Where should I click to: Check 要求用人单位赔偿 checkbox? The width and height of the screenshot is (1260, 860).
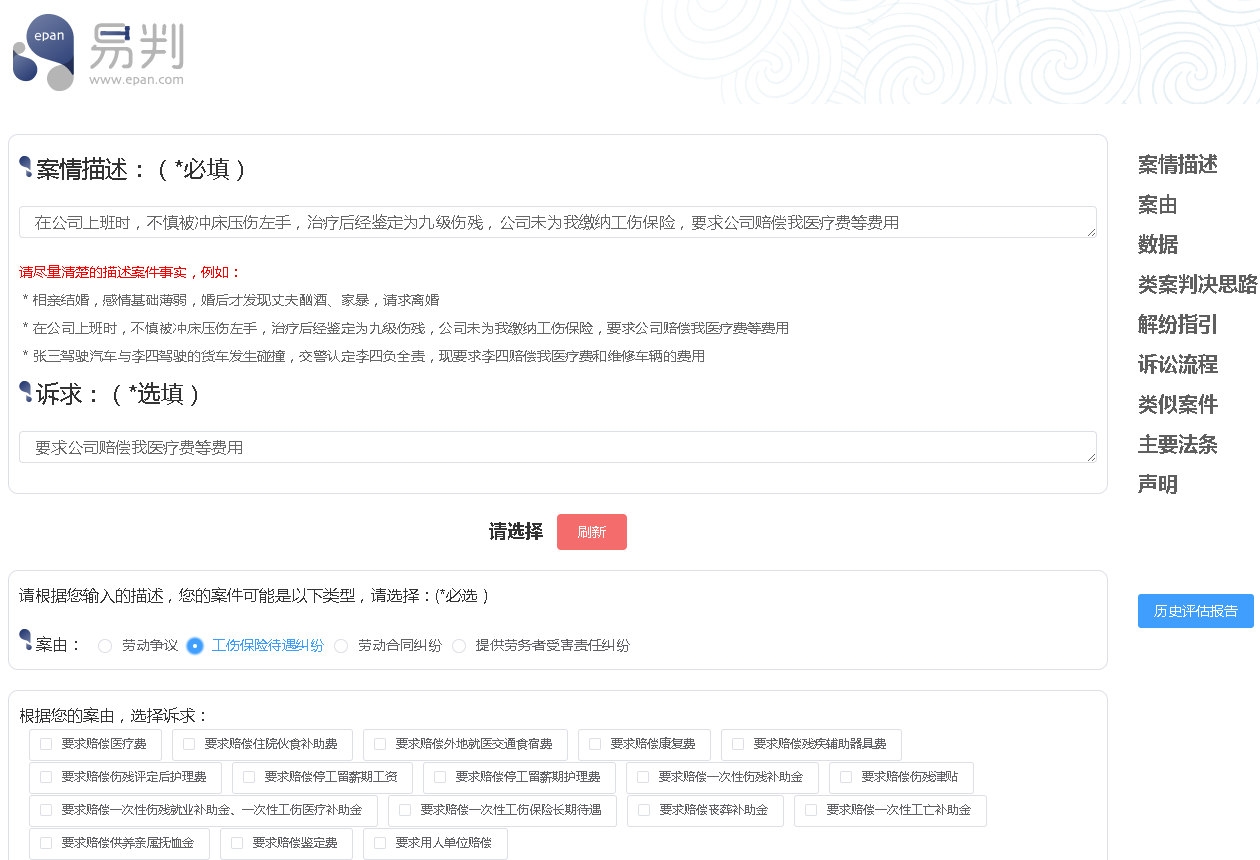380,843
